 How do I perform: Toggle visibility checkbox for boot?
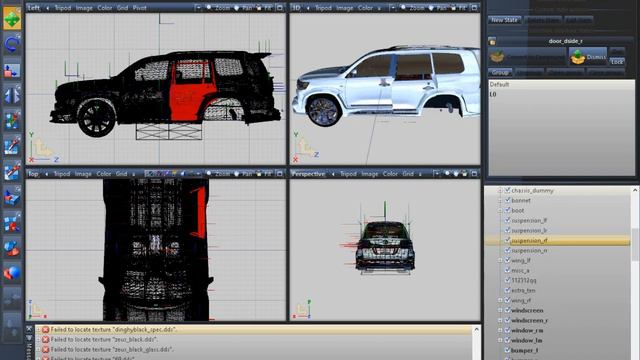507,210
